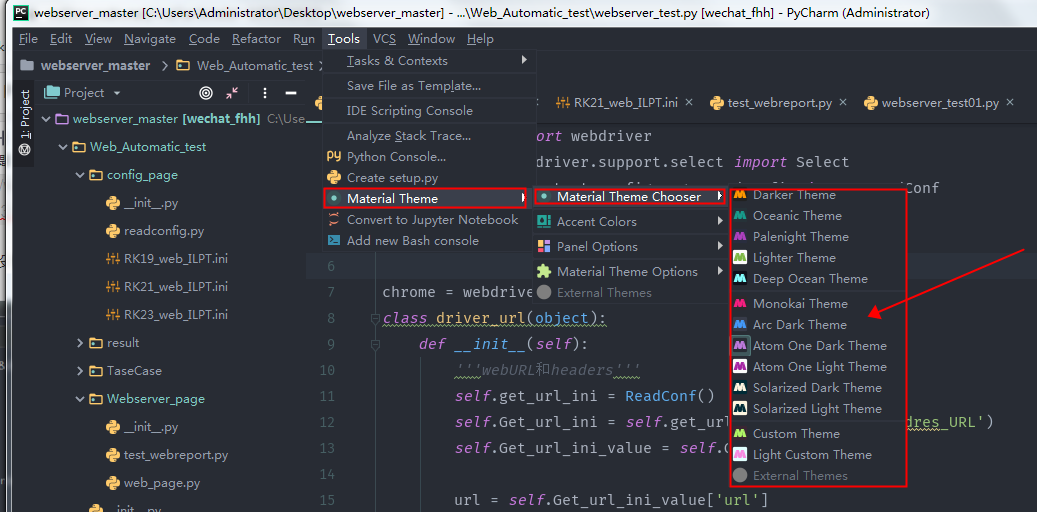The height and width of the screenshot is (512, 1037).
Task: Collapse the Web_Automatic_test folder
Action: 63,147
